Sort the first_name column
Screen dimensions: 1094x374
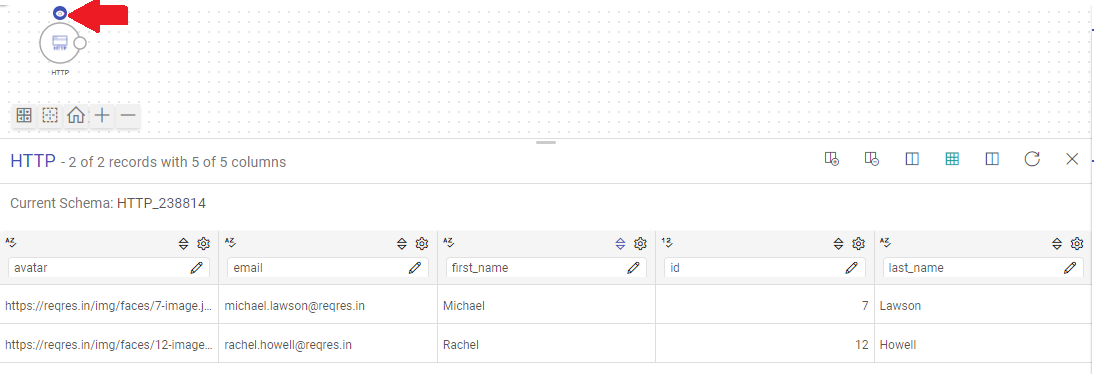[620, 244]
